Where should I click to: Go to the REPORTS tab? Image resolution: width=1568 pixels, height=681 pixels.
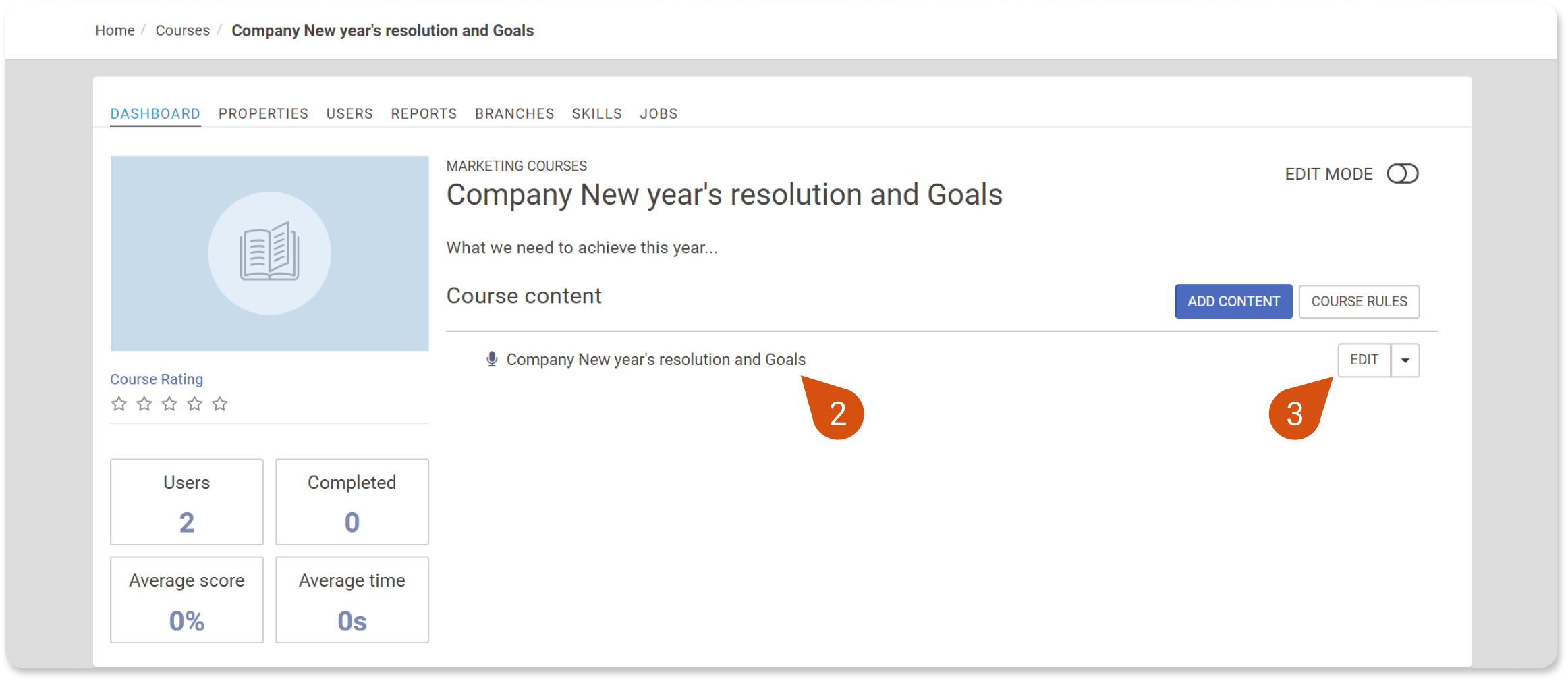424,114
